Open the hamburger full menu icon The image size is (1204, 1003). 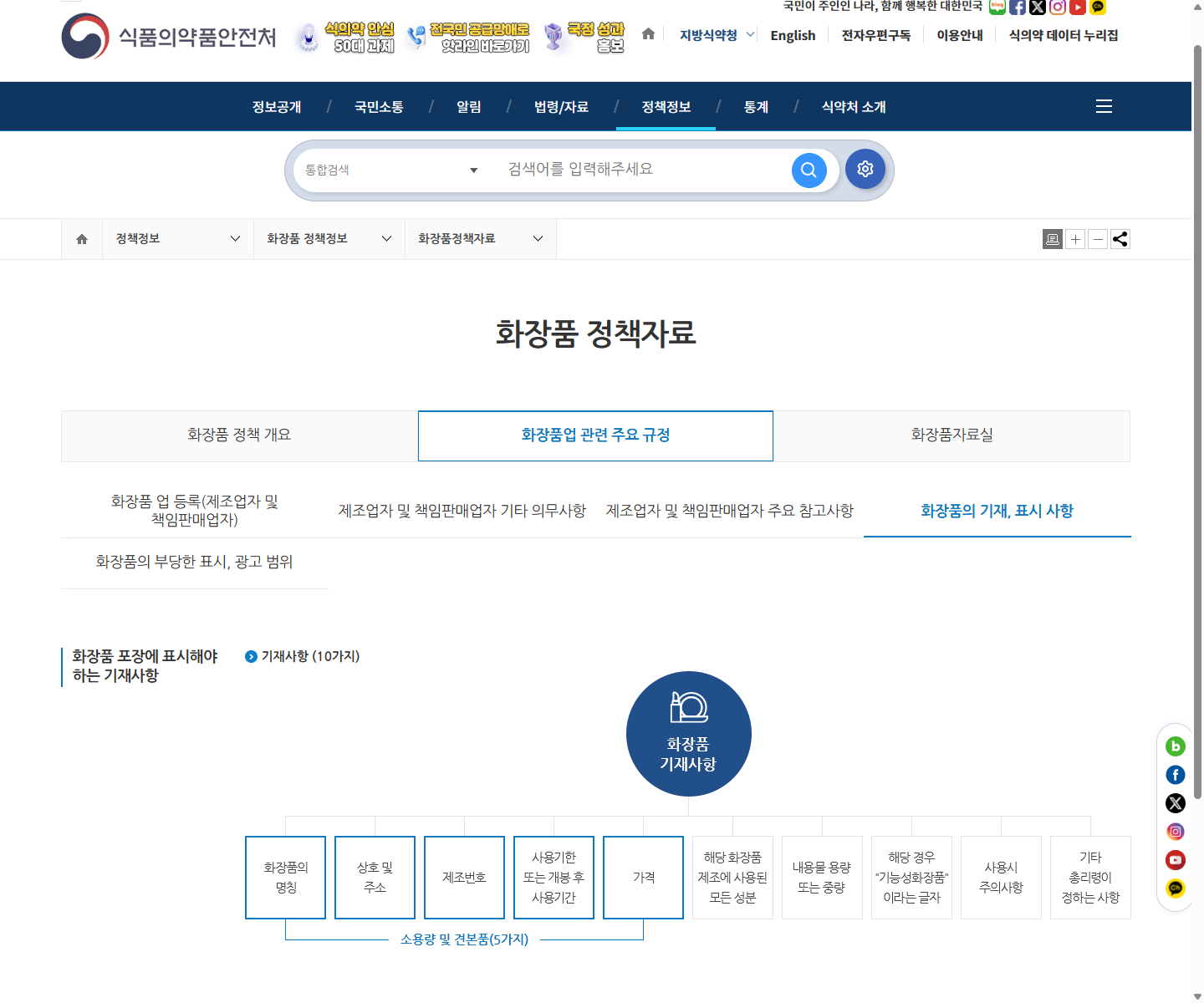[1104, 106]
